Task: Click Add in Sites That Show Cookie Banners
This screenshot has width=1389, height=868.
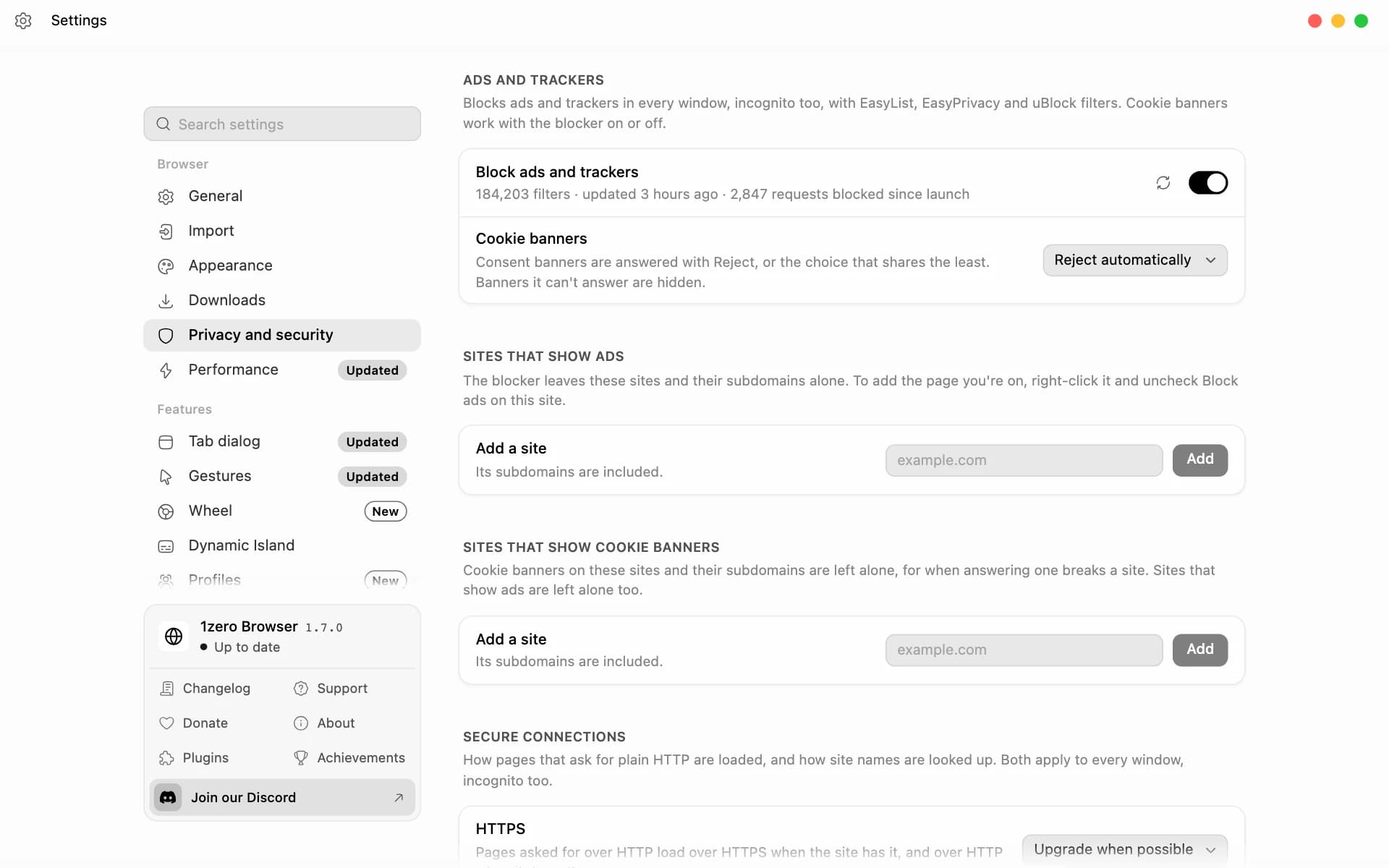Action: click(1200, 650)
